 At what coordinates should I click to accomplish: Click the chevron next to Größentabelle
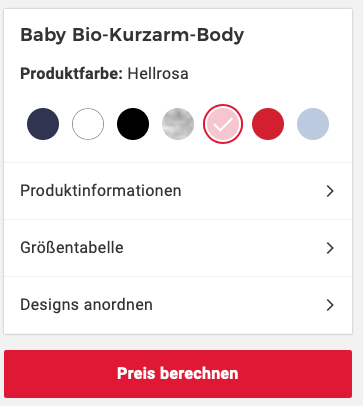(x=330, y=248)
